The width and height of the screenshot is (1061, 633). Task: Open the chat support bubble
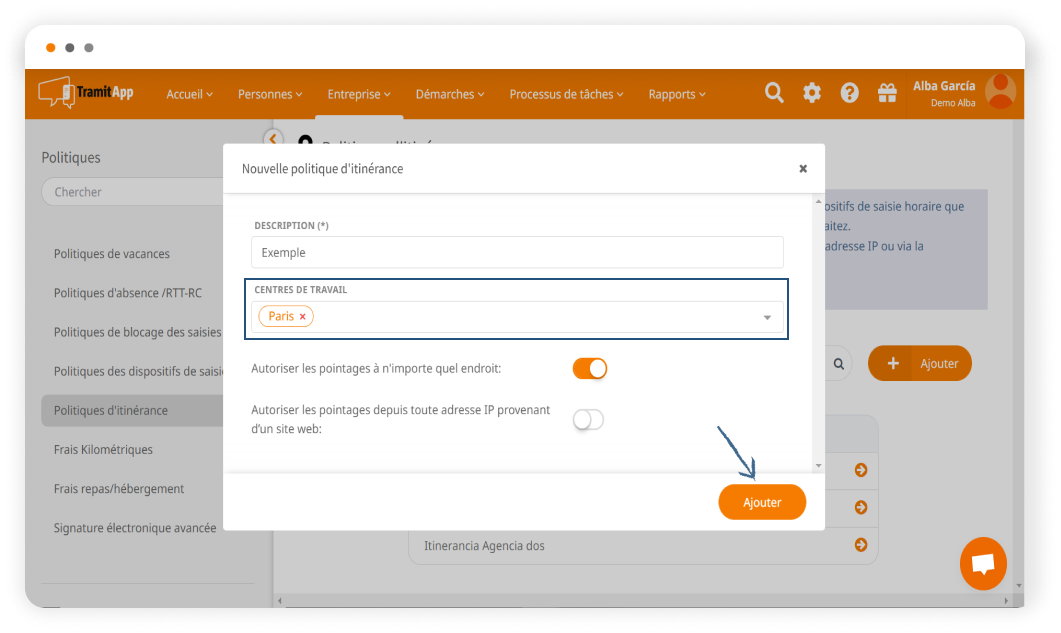click(983, 564)
